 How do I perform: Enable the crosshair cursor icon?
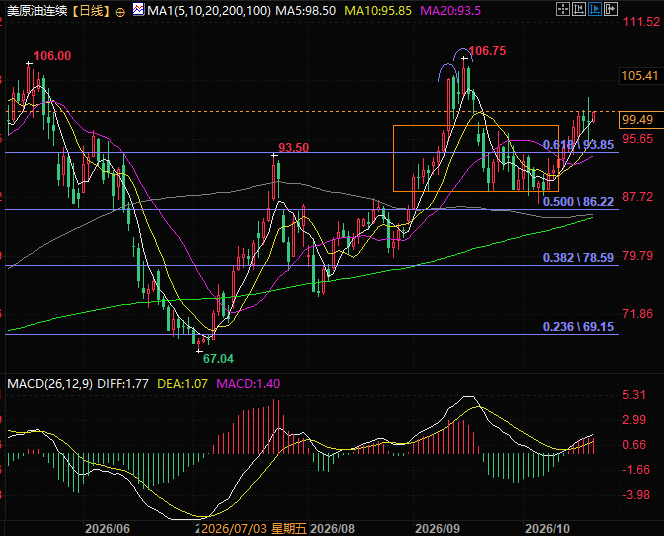(x=563, y=9)
